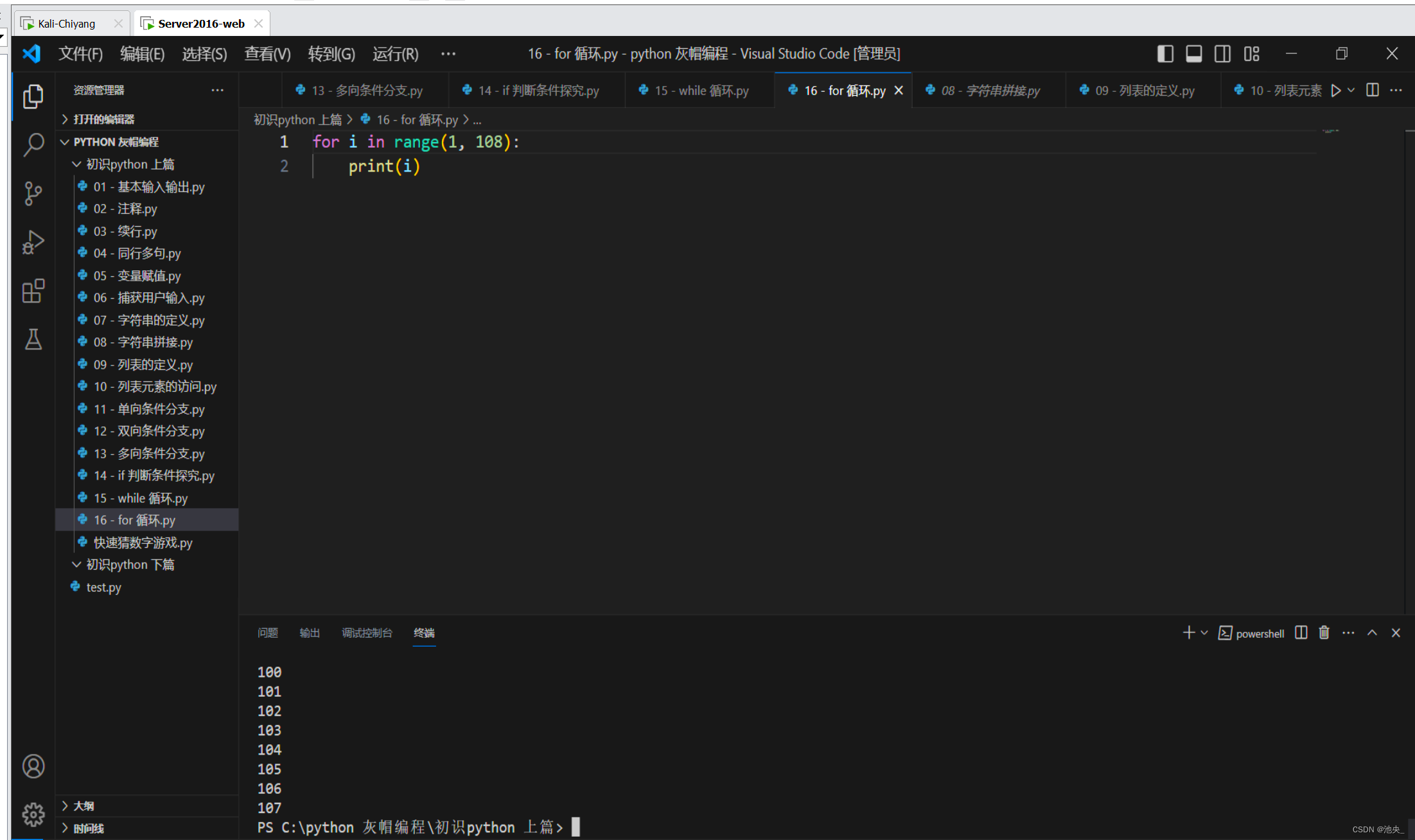This screenshot has height=840, width=1415.
Task: Switch to the 调试控制台 panel
Action: click(367, 633)
